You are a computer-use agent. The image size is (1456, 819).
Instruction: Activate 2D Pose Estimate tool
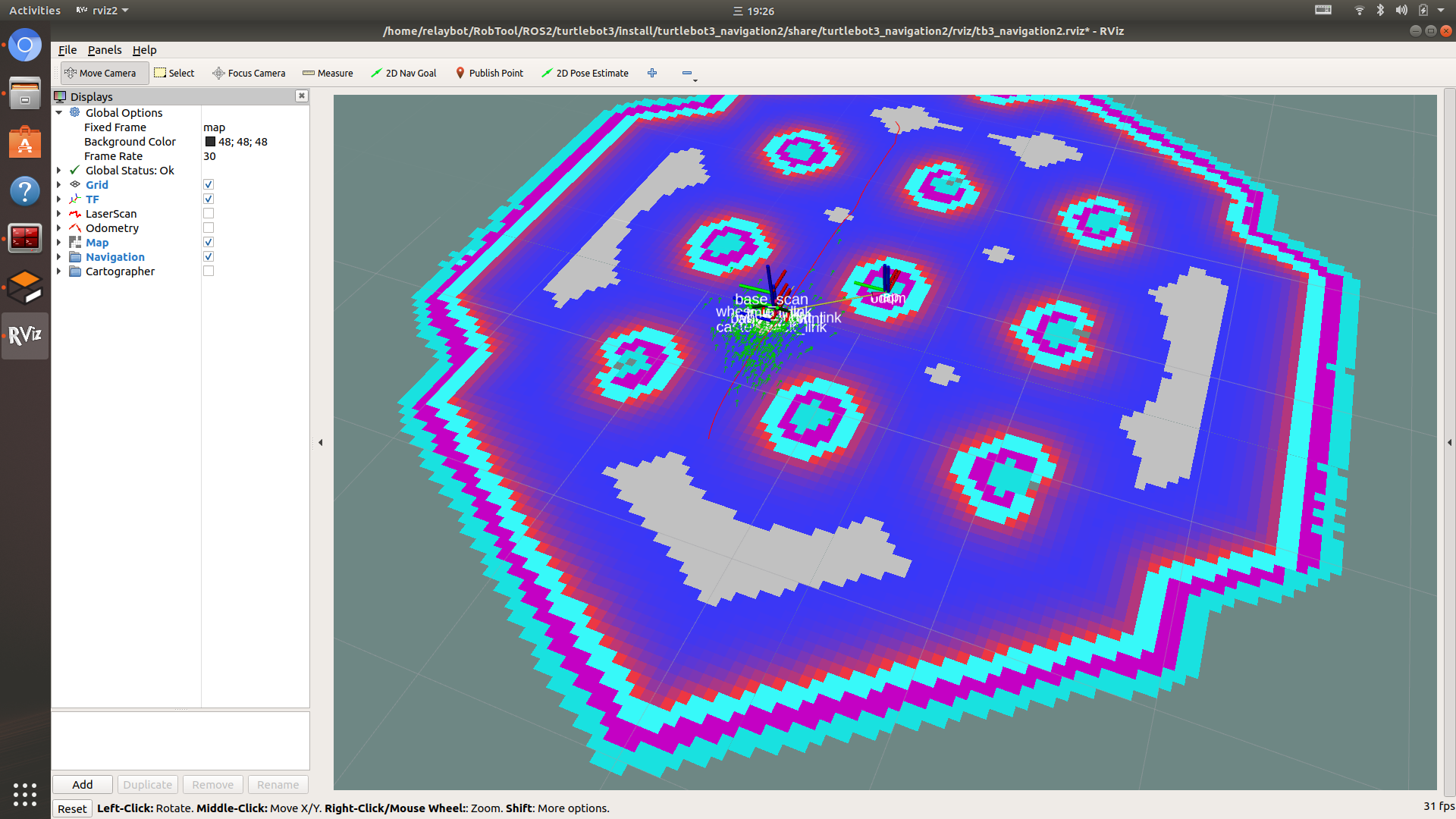point(585,73)
